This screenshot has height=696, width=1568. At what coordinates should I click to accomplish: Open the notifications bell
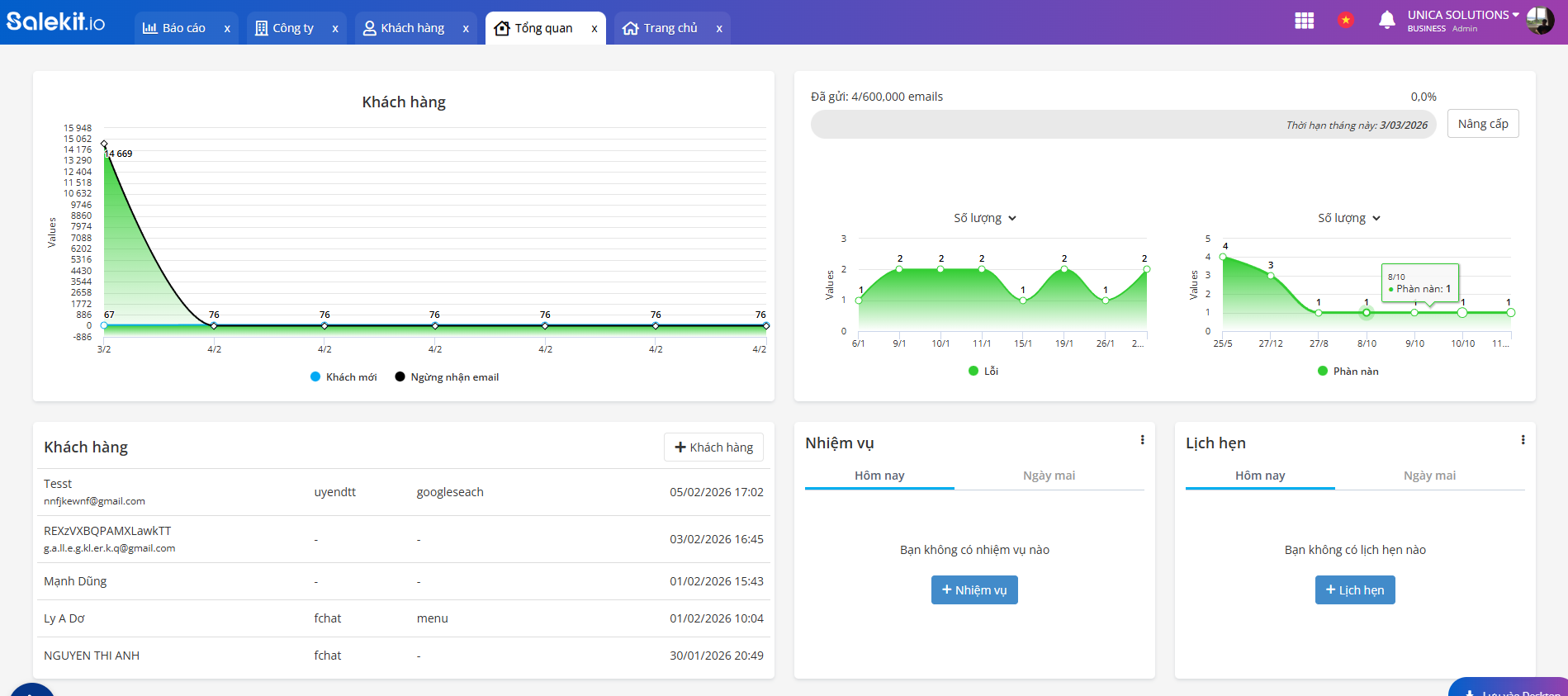(1386, 21)
